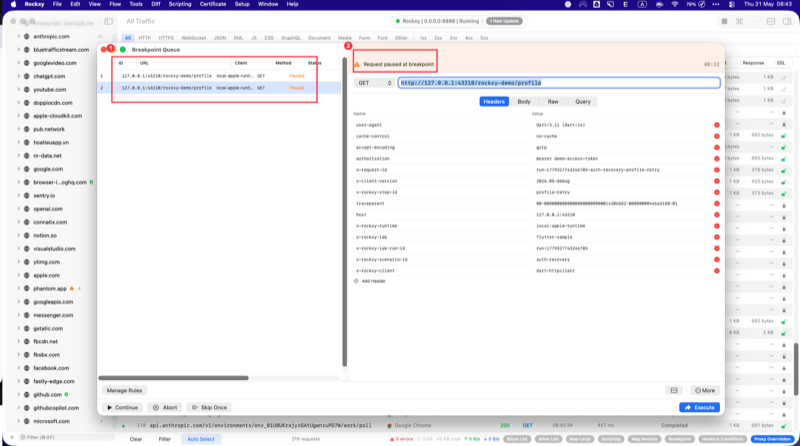The width and height of the screenshot is (800, 446).
Task: Open the Certificate menu in the menu bar
Action: coord(213,4)
